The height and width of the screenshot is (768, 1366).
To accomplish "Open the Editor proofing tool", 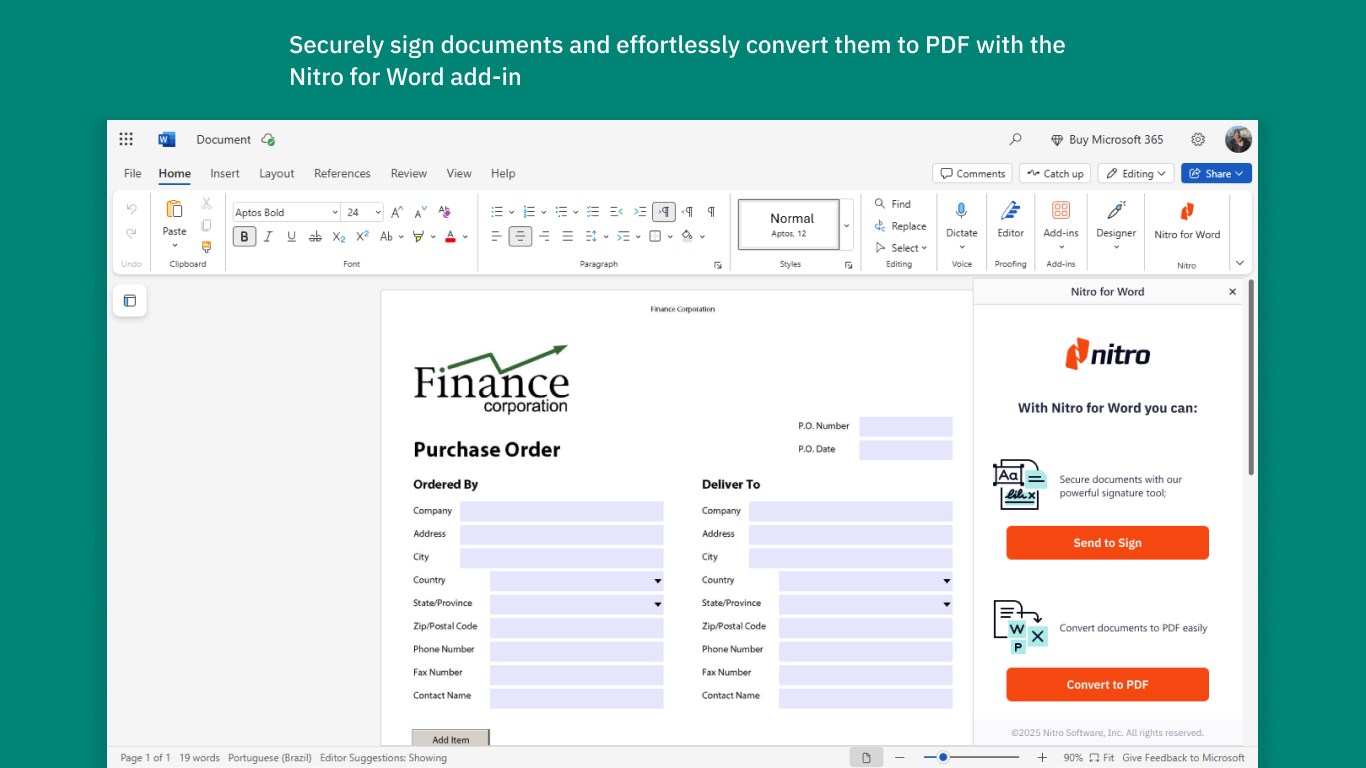I will tap(1010, 221).
